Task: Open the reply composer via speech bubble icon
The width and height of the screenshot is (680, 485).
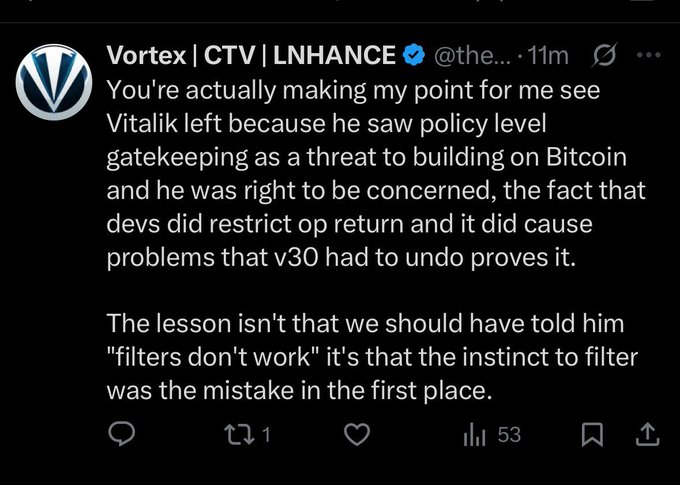Action: (121, 434)
